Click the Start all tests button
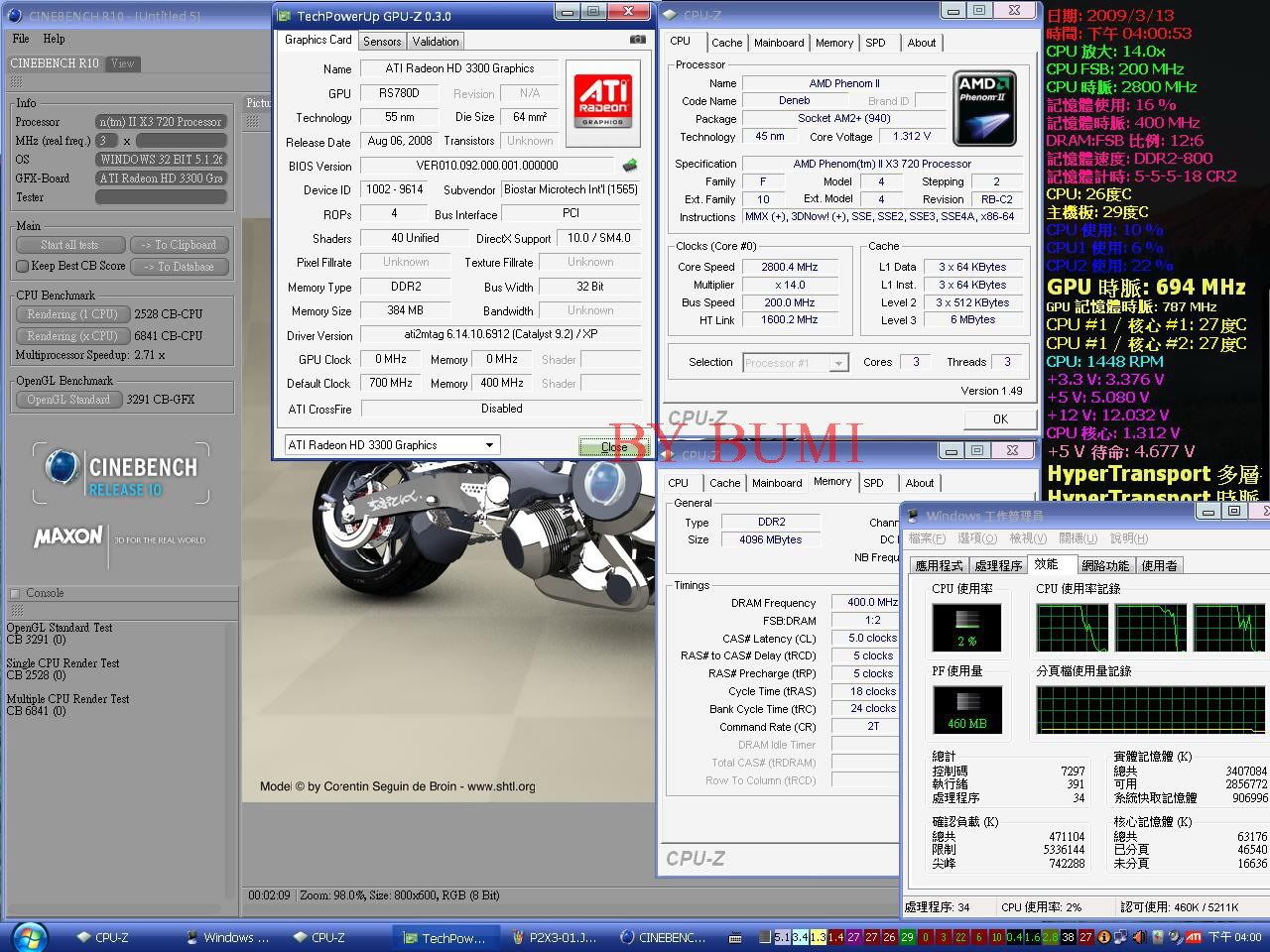 tap(70, 245)
